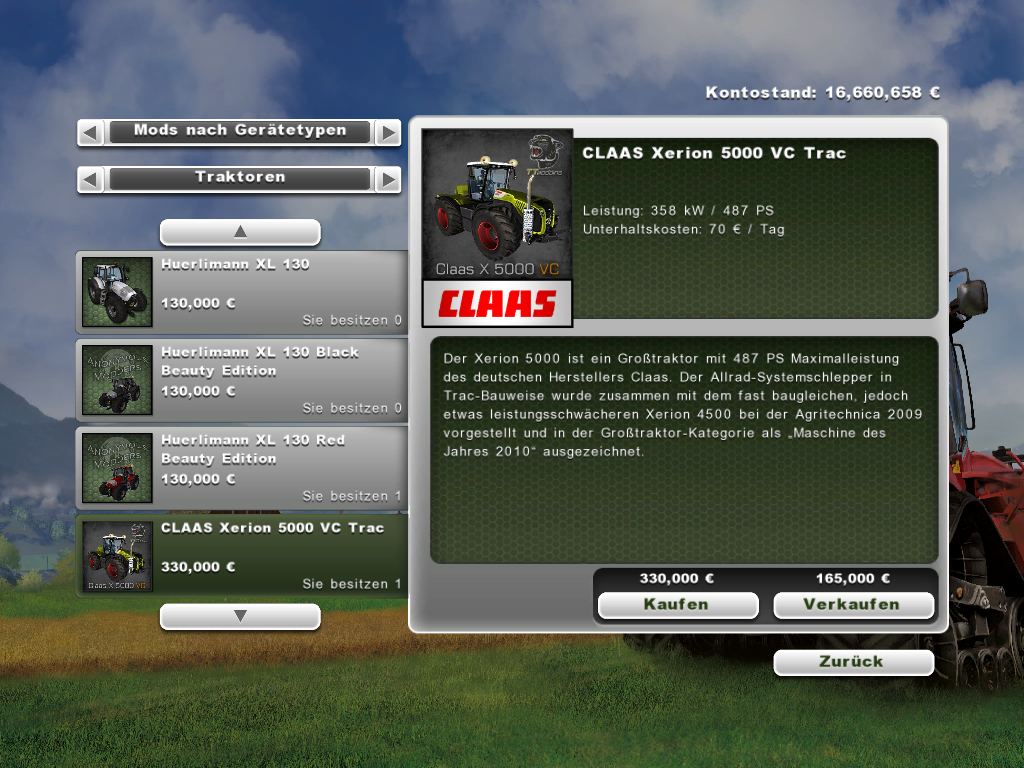Click left arrow beside Traktoren category
1024x768 pixels.
[x=91, y=180]
